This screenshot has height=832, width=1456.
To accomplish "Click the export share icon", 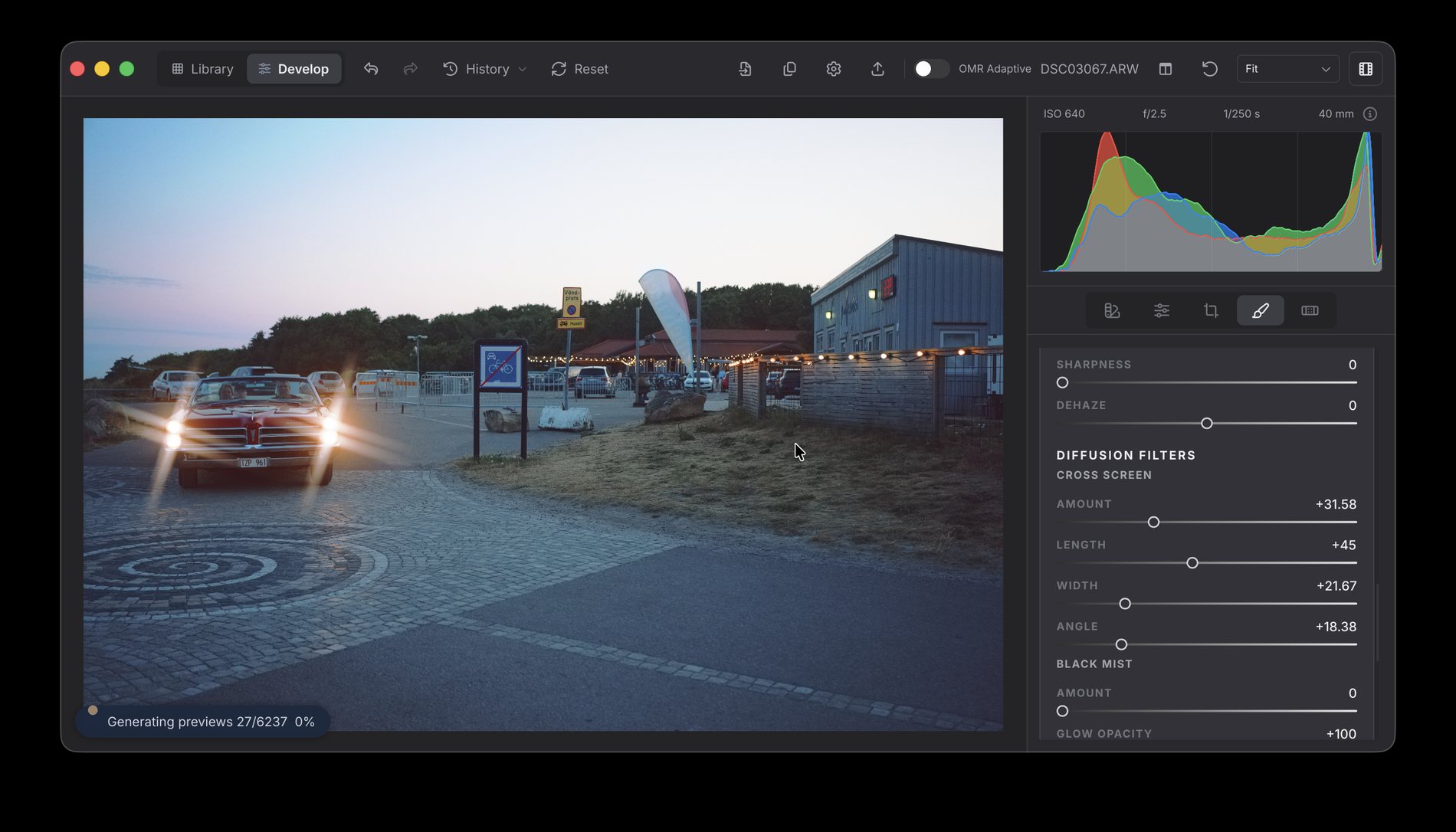I will [x=877, y=69].
